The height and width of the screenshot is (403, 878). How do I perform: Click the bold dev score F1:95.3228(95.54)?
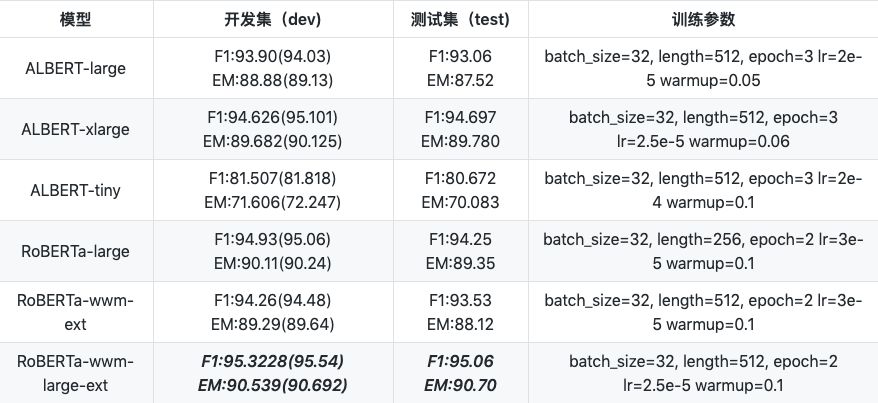point(269,362)
